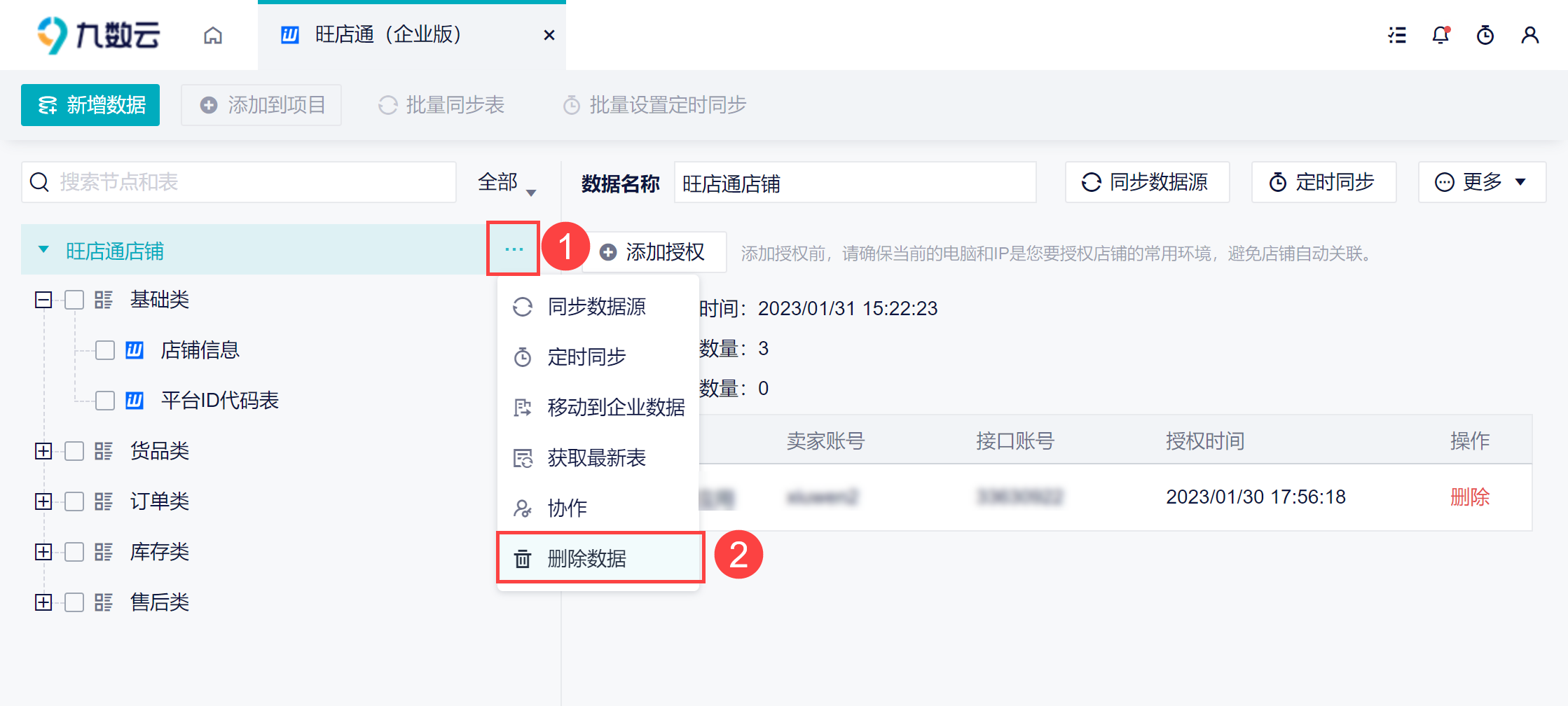Open the 全部 filter dropdown
This screenshot has height=706, width=1568.
[507, 182]
